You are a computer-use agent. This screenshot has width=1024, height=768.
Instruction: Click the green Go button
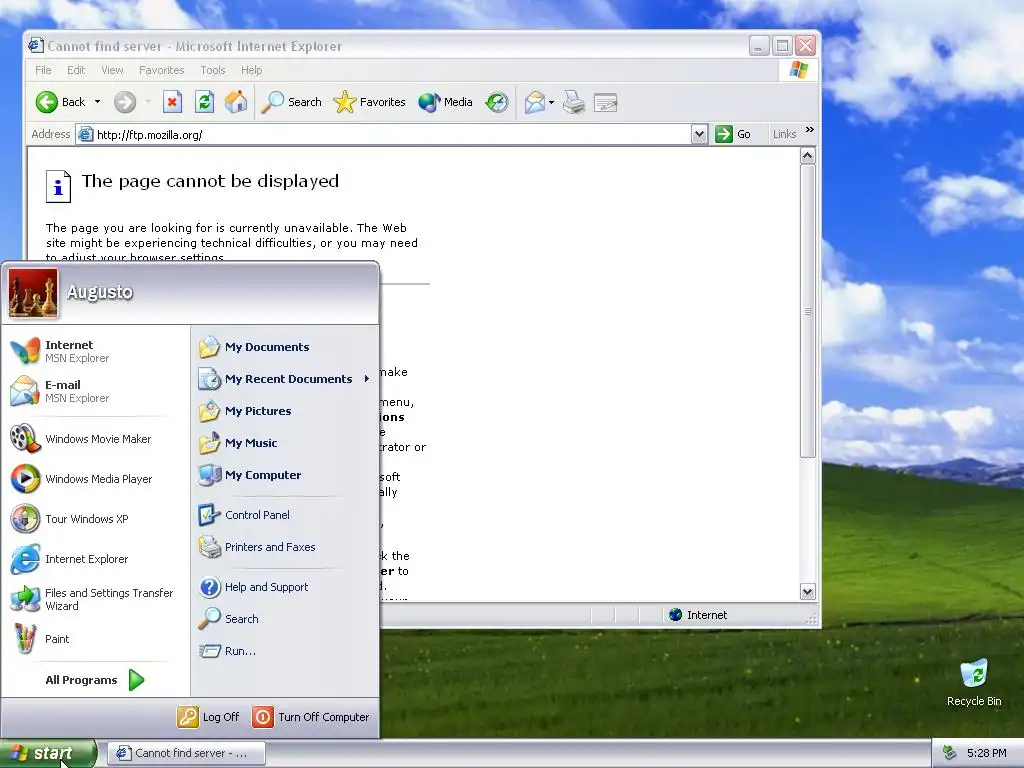click(x=734, y=135)
